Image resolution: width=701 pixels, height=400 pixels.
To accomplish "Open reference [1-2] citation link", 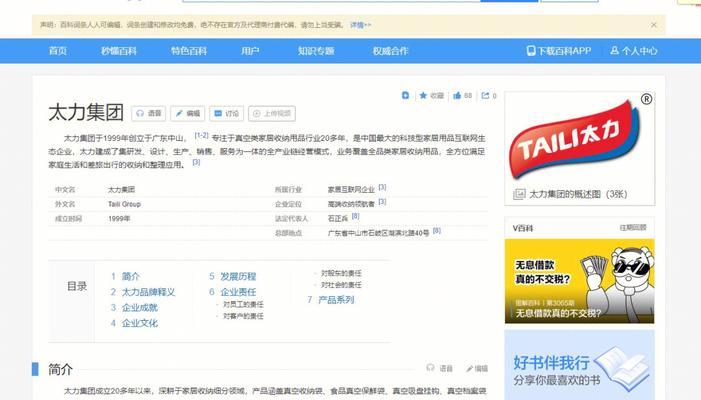I will [201, 135].
